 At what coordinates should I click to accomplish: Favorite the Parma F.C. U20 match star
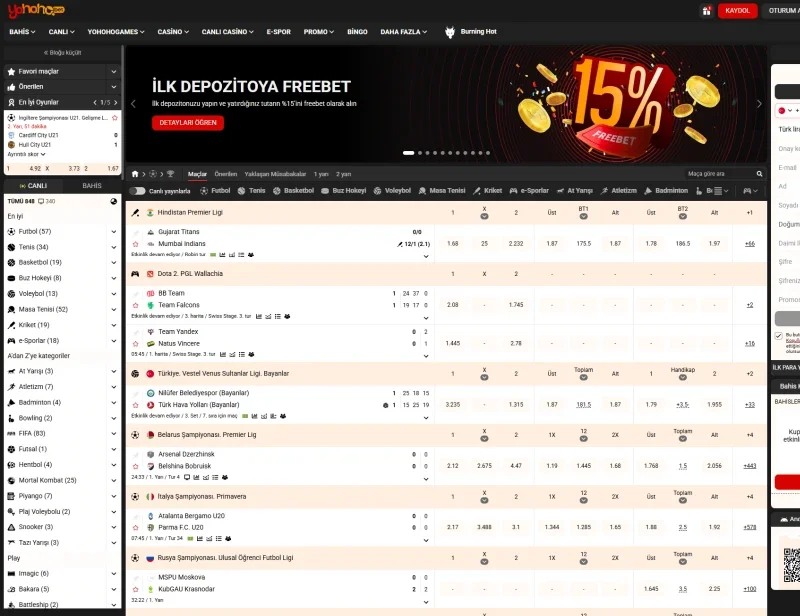(135, 528)
